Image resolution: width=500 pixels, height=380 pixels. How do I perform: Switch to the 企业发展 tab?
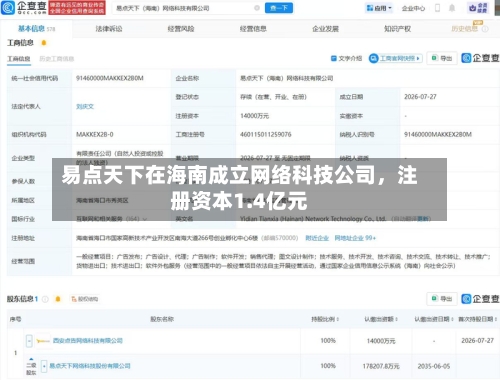[x=325, y=29]
